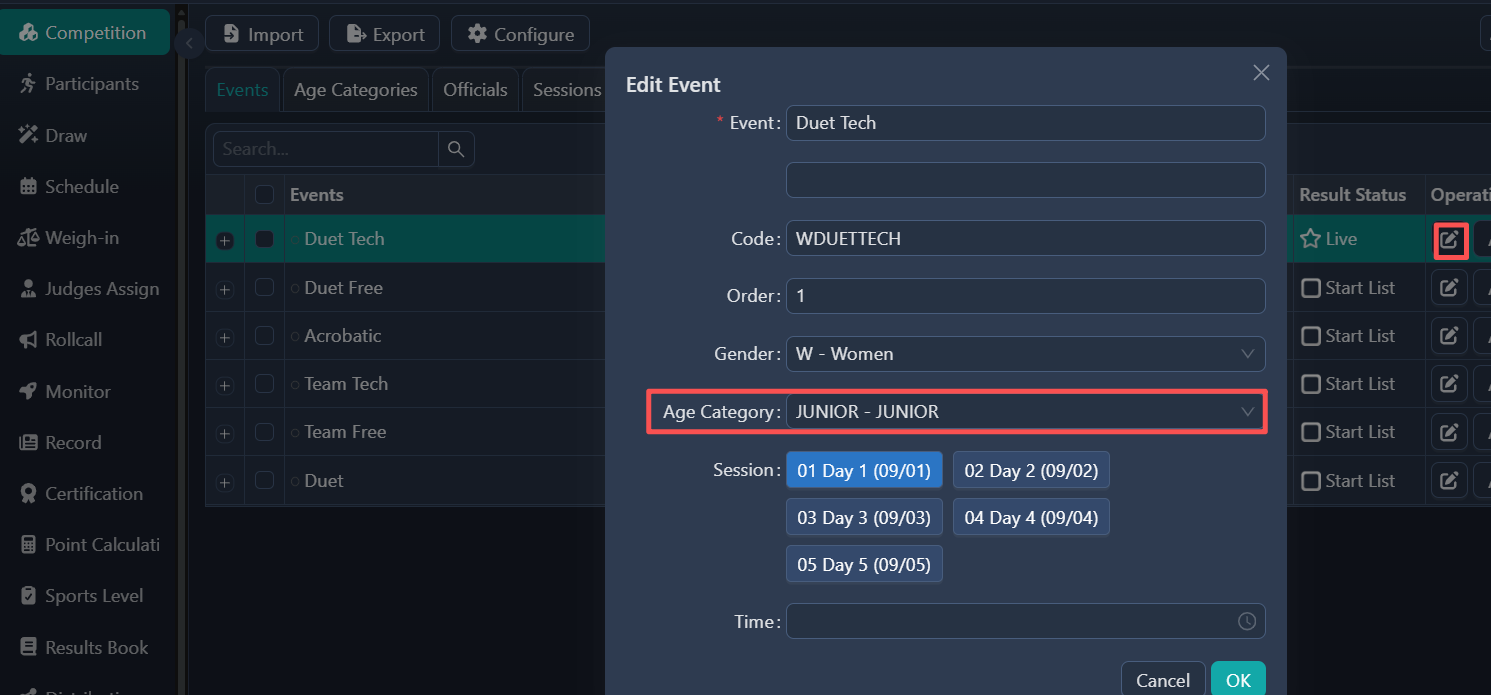
Task: Switch to the Age Categories tab
Action: pyautogui.click(x=356, y=90)
